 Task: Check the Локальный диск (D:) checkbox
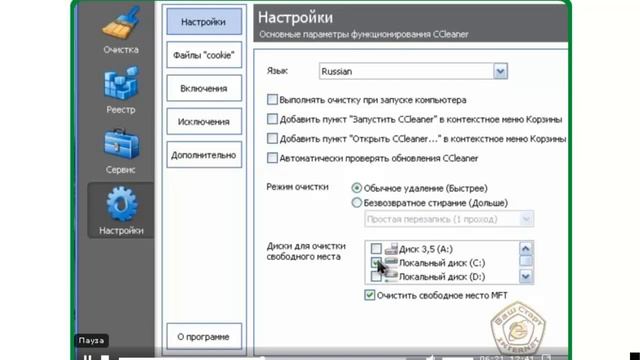click(376, 277)
